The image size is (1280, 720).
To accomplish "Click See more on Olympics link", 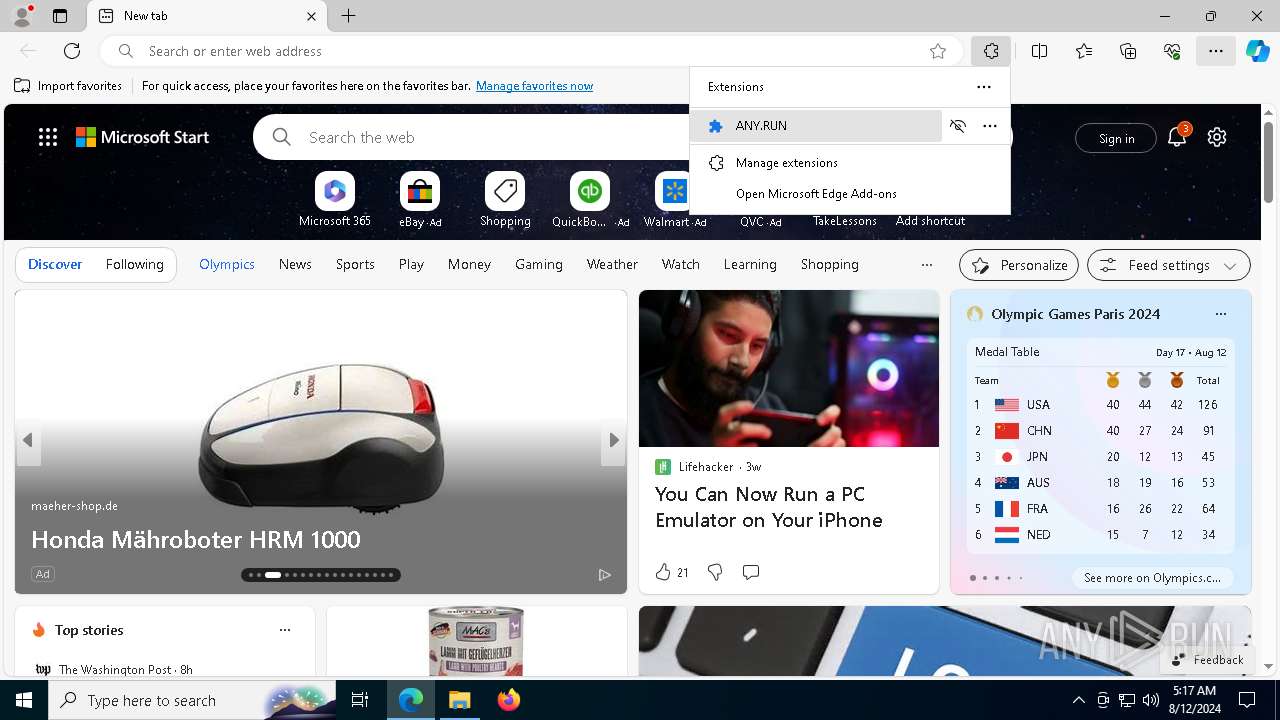I will (x=1153, y=578).
